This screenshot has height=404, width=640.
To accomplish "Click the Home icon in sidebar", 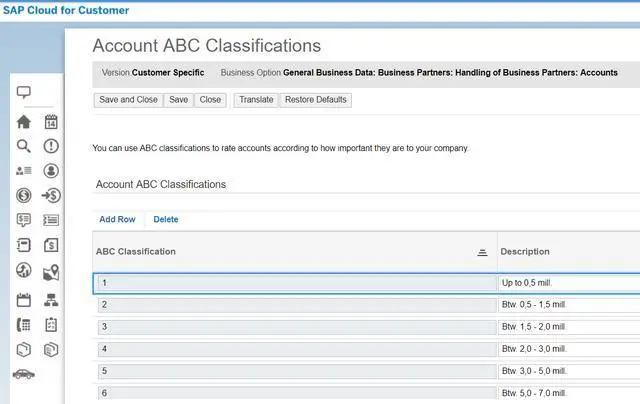I will click(24, 122).
